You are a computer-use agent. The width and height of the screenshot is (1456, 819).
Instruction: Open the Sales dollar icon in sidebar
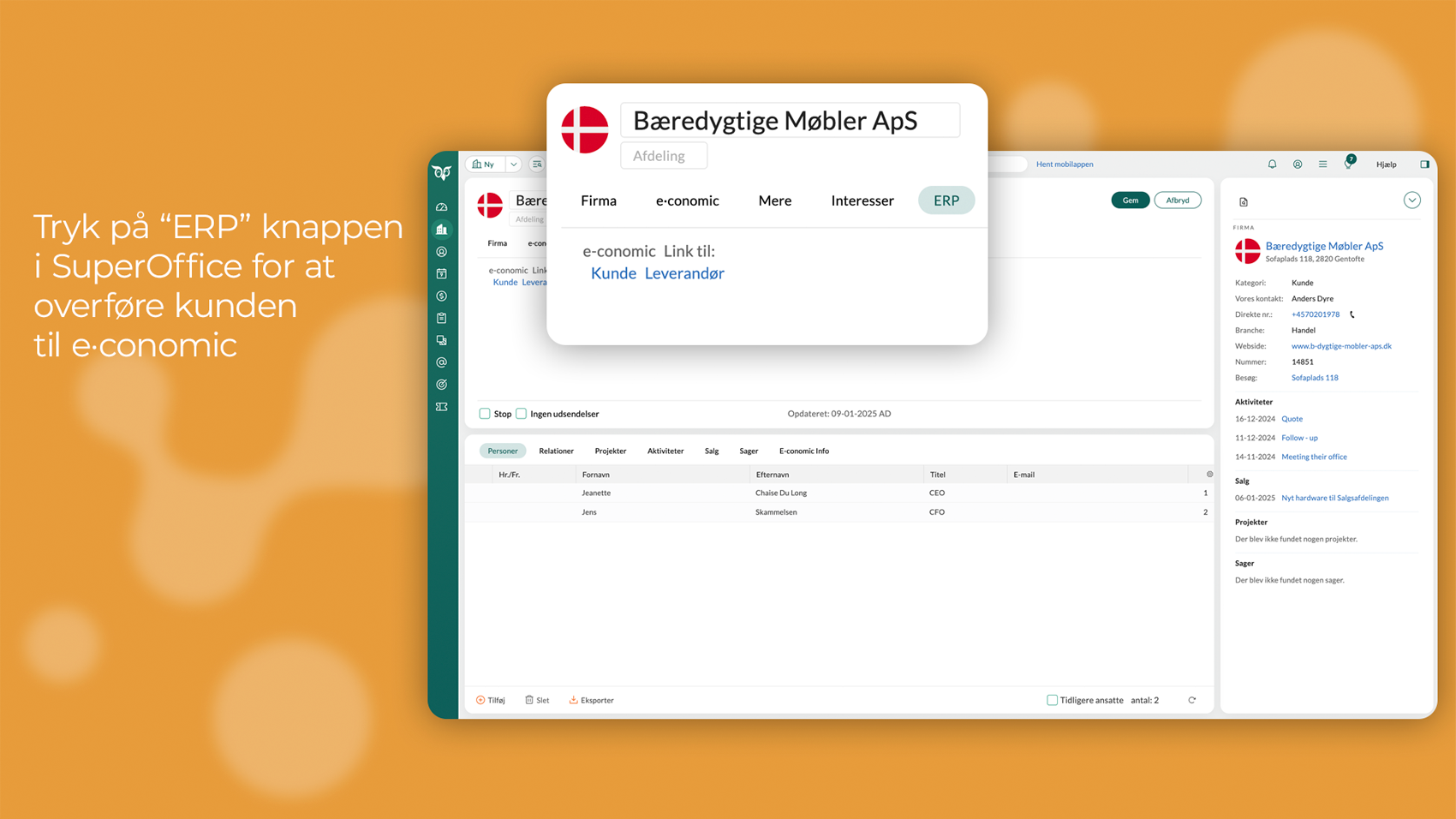442,296
